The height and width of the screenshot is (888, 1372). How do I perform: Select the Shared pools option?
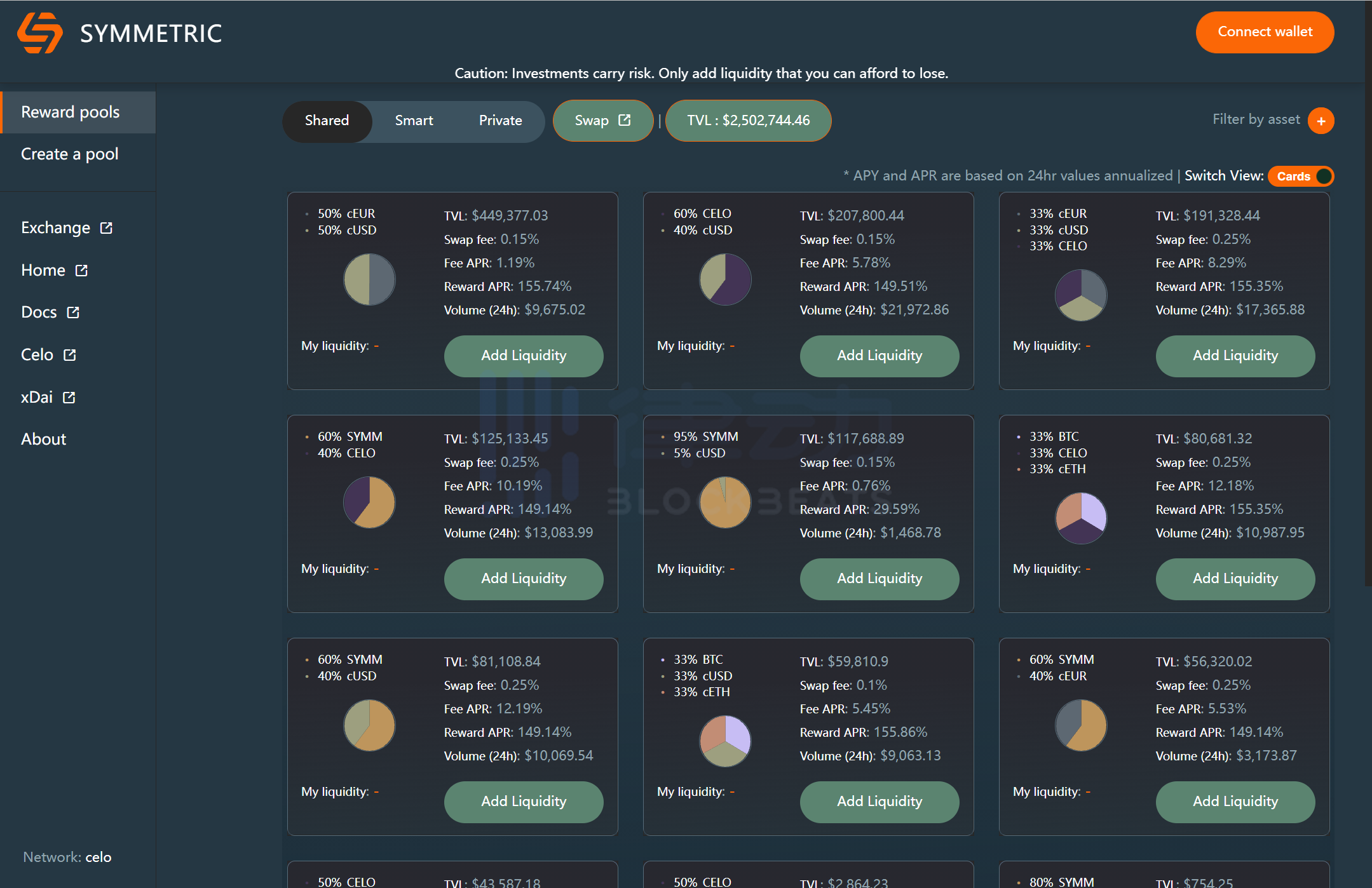click(327, 121)
